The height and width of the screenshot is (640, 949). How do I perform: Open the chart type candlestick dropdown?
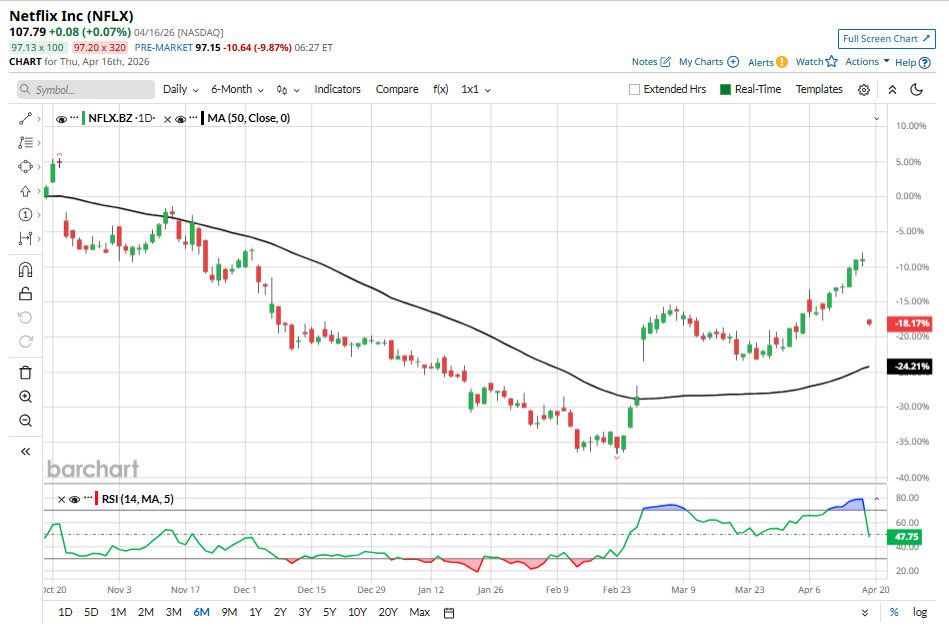[287, 90]
